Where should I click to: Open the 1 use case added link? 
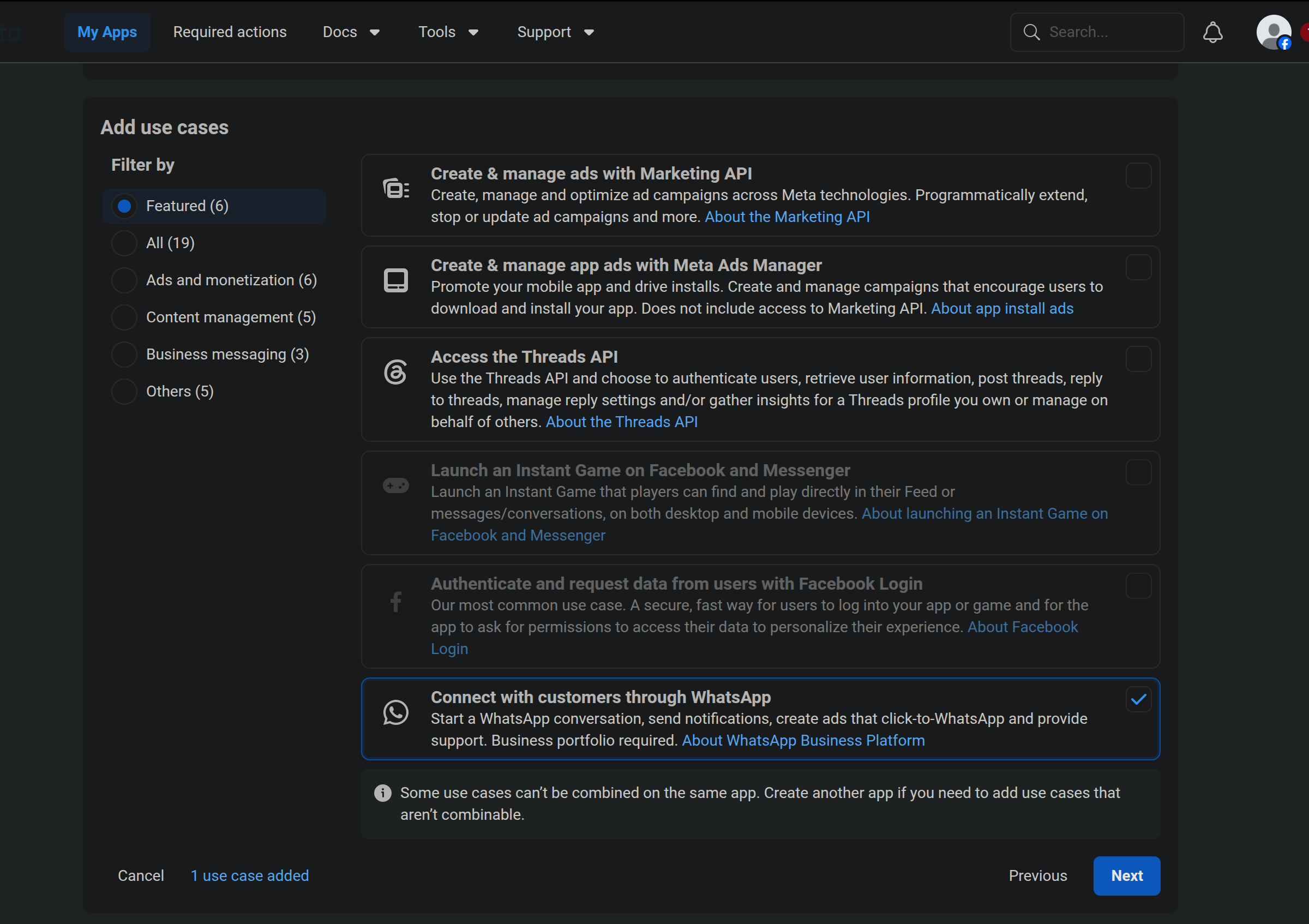250,875
